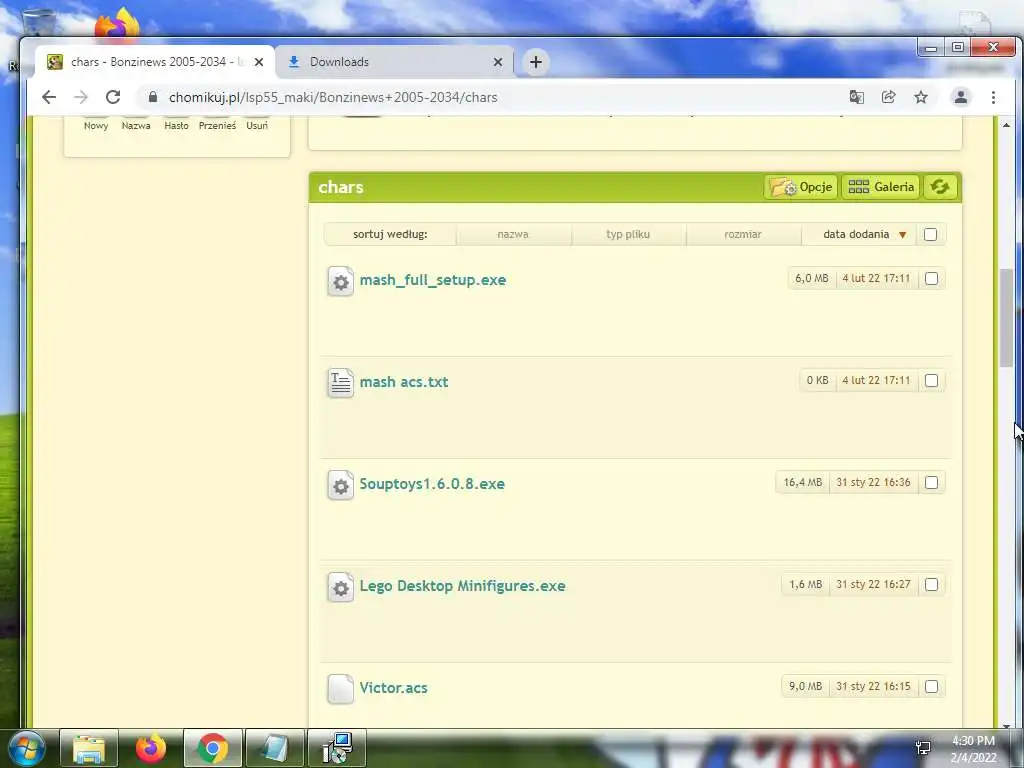Click the share page icon
Screen dimensions: 1024x768
888,97
